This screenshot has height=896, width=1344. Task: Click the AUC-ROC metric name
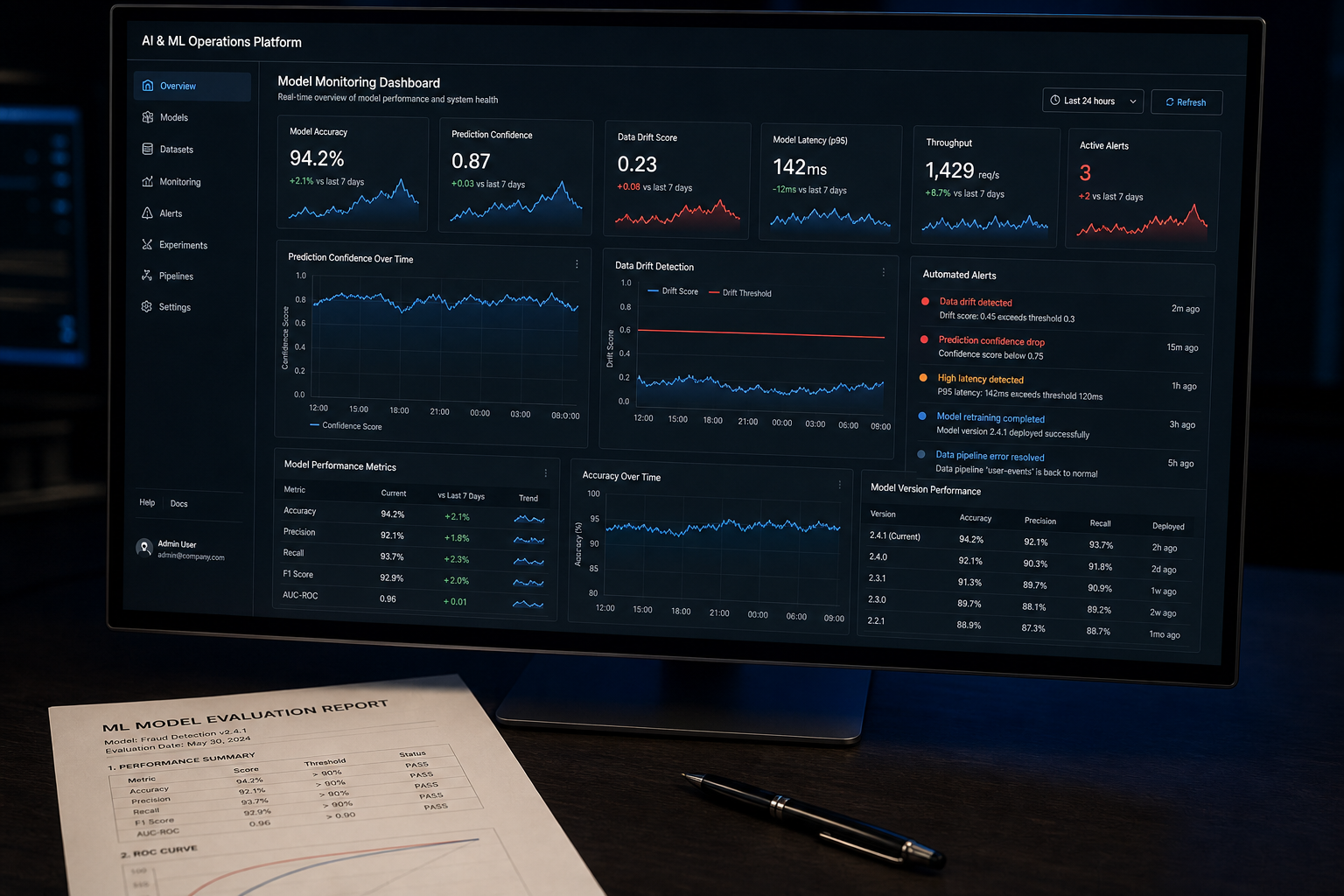click(300, 595)
